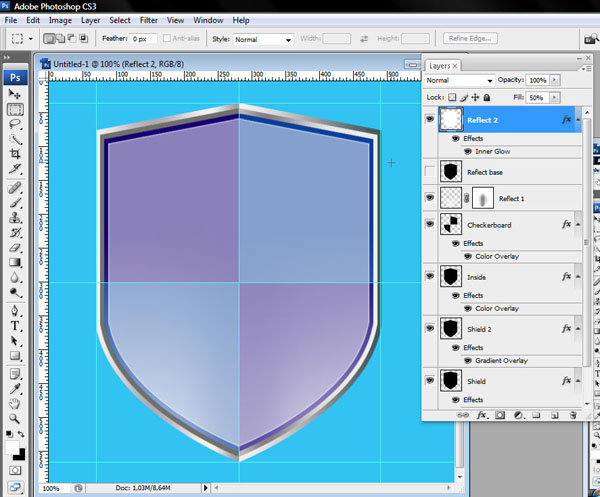The image size is (600, 497).
Task: Open the File menu
Action: (11, 20)
